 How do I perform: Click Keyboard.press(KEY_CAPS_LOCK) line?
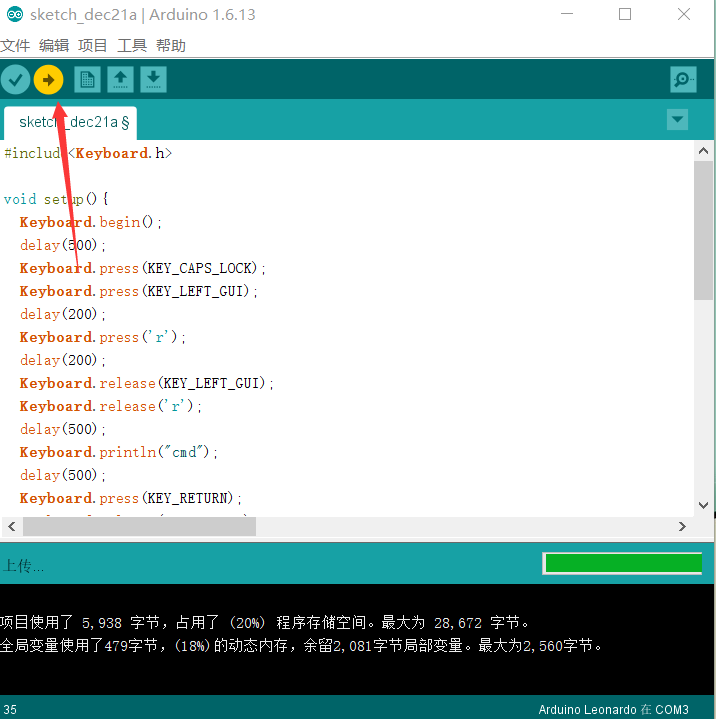point(143,268)
